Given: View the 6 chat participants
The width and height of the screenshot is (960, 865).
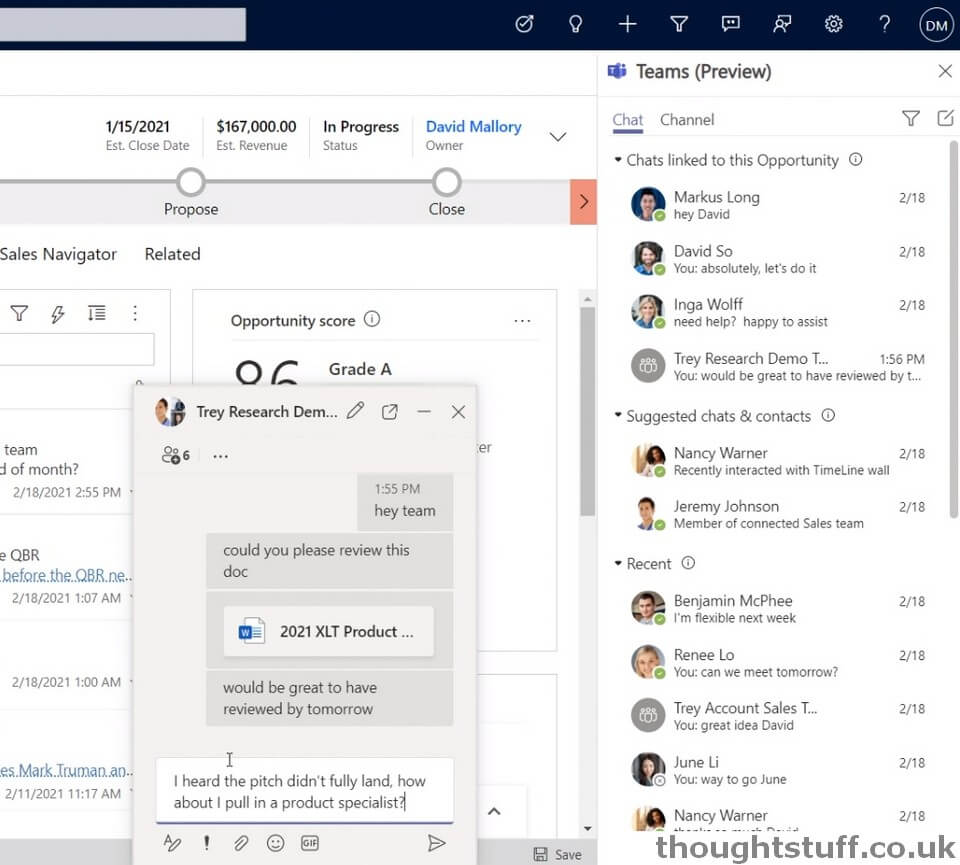Looking at the screenshot, I should coord(176,455).
